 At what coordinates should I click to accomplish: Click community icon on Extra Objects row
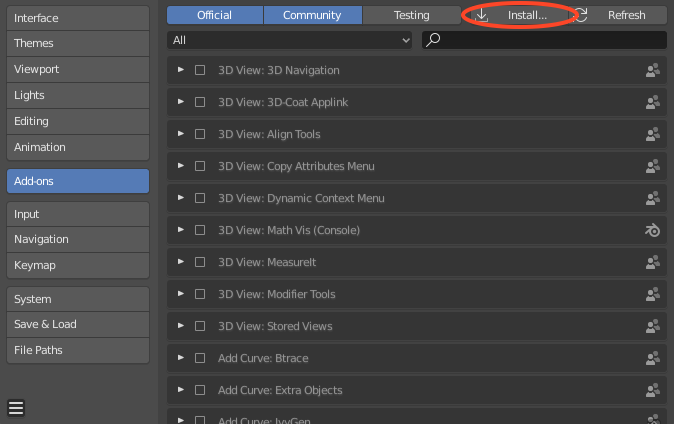(653, 390)
